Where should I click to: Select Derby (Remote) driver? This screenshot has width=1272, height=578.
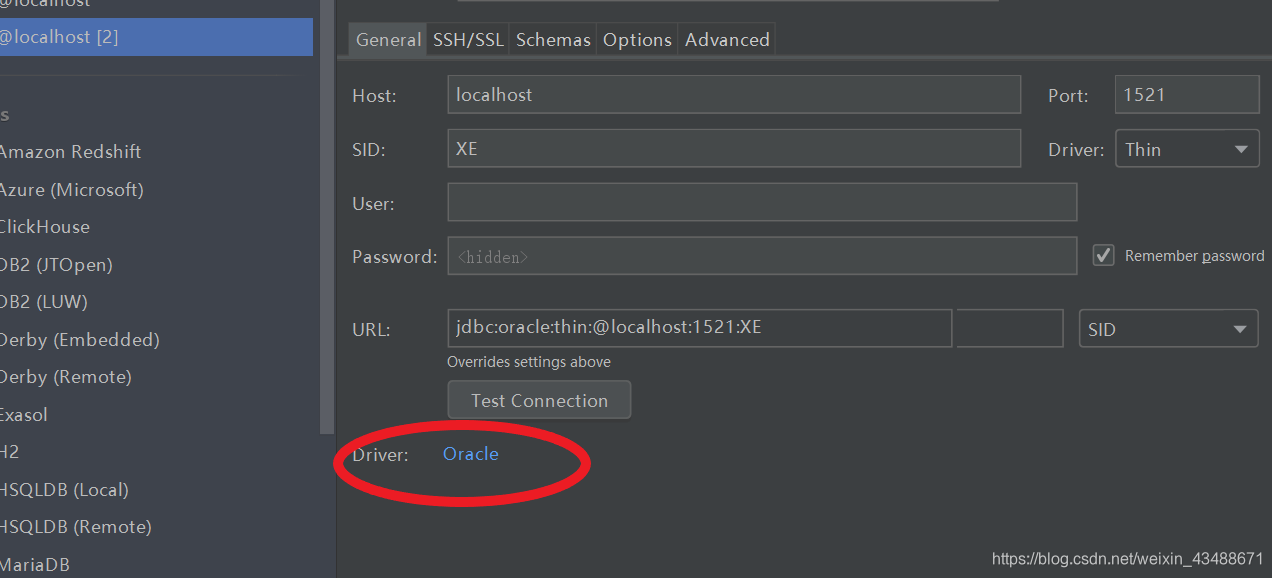point(66,377)
